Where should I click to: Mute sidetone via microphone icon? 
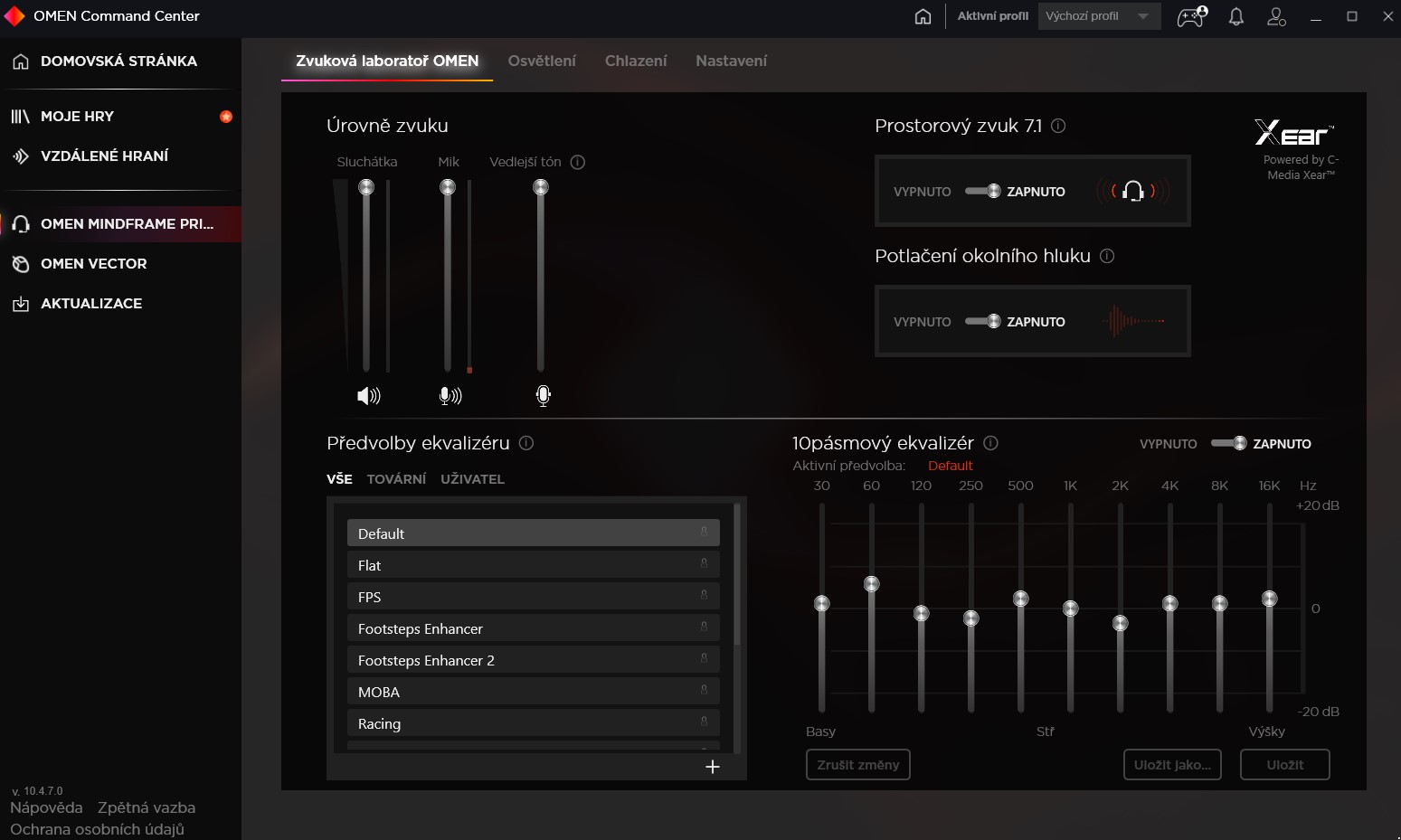click(x=543, y=395)
